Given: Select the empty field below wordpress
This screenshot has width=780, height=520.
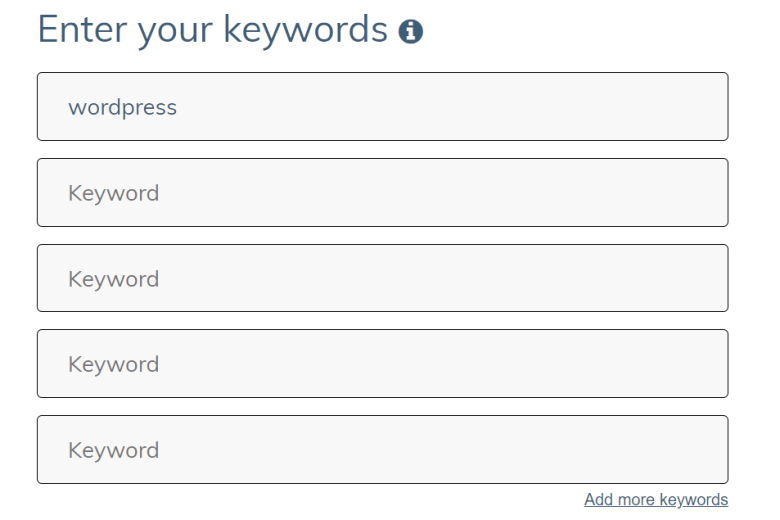Looking at the screenshot, I should point(383,193).
